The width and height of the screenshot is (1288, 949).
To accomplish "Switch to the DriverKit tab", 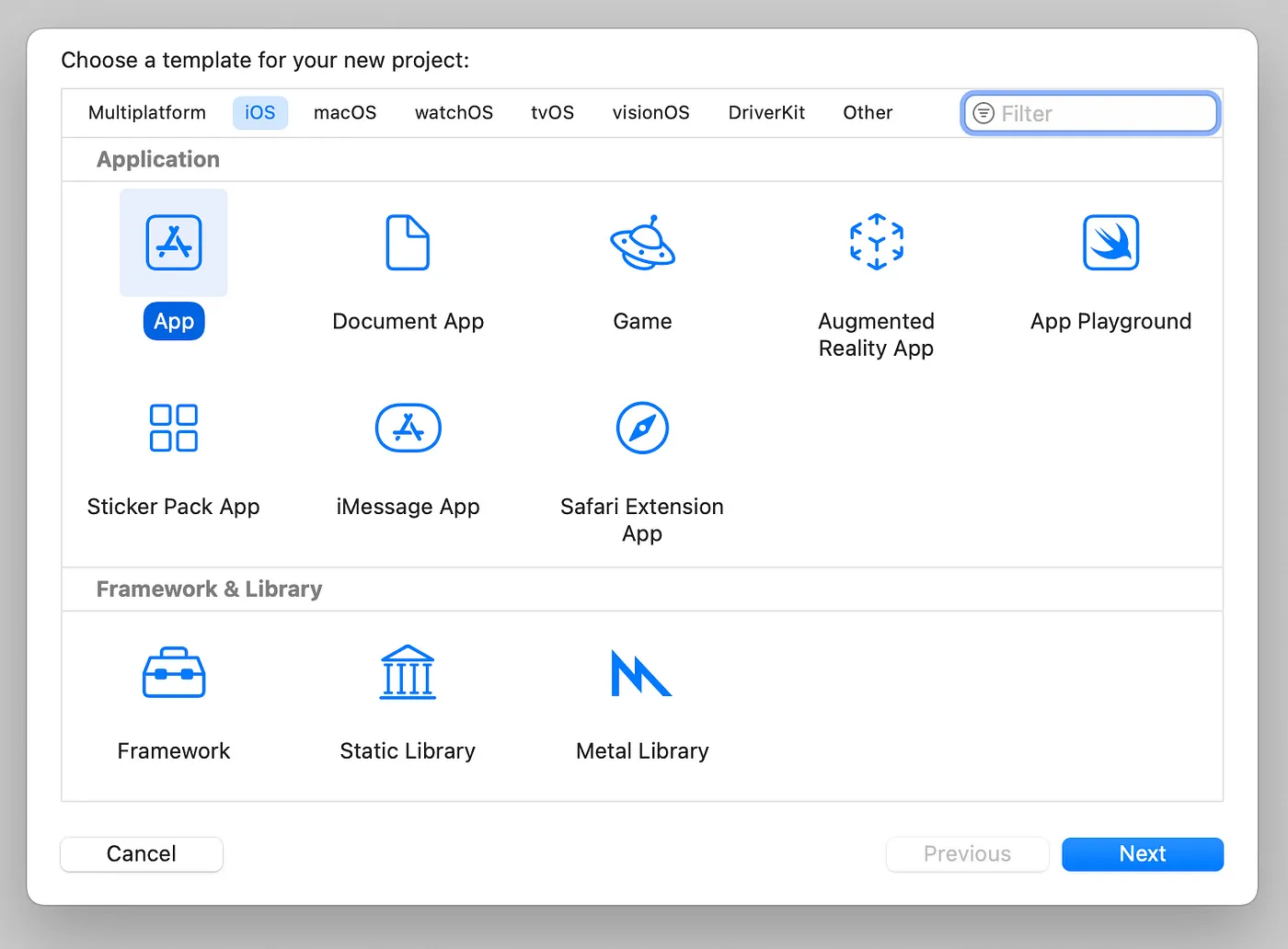I will point(766,113).
